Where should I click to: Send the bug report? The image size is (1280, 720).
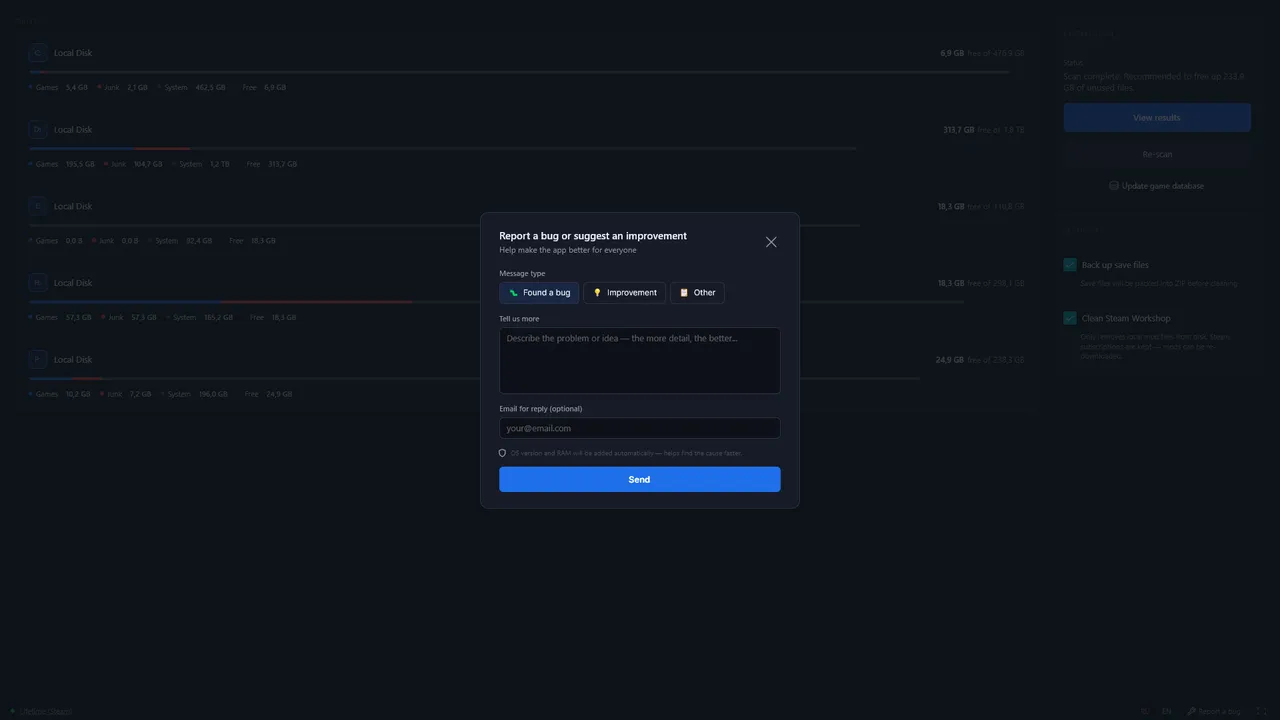coord(640,479)
